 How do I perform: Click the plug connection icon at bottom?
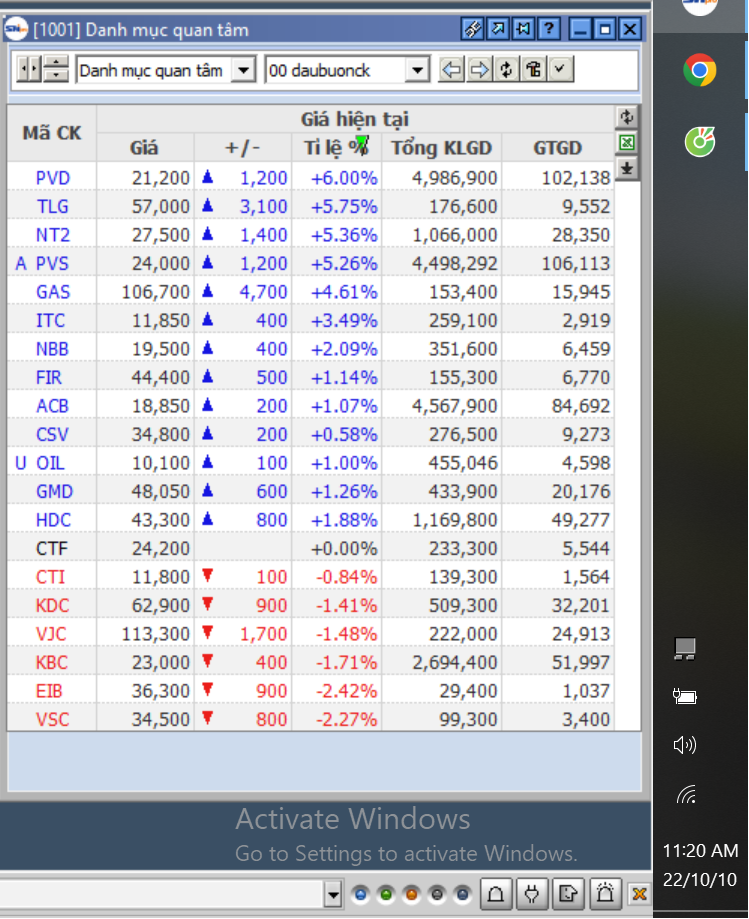[532, 894]
